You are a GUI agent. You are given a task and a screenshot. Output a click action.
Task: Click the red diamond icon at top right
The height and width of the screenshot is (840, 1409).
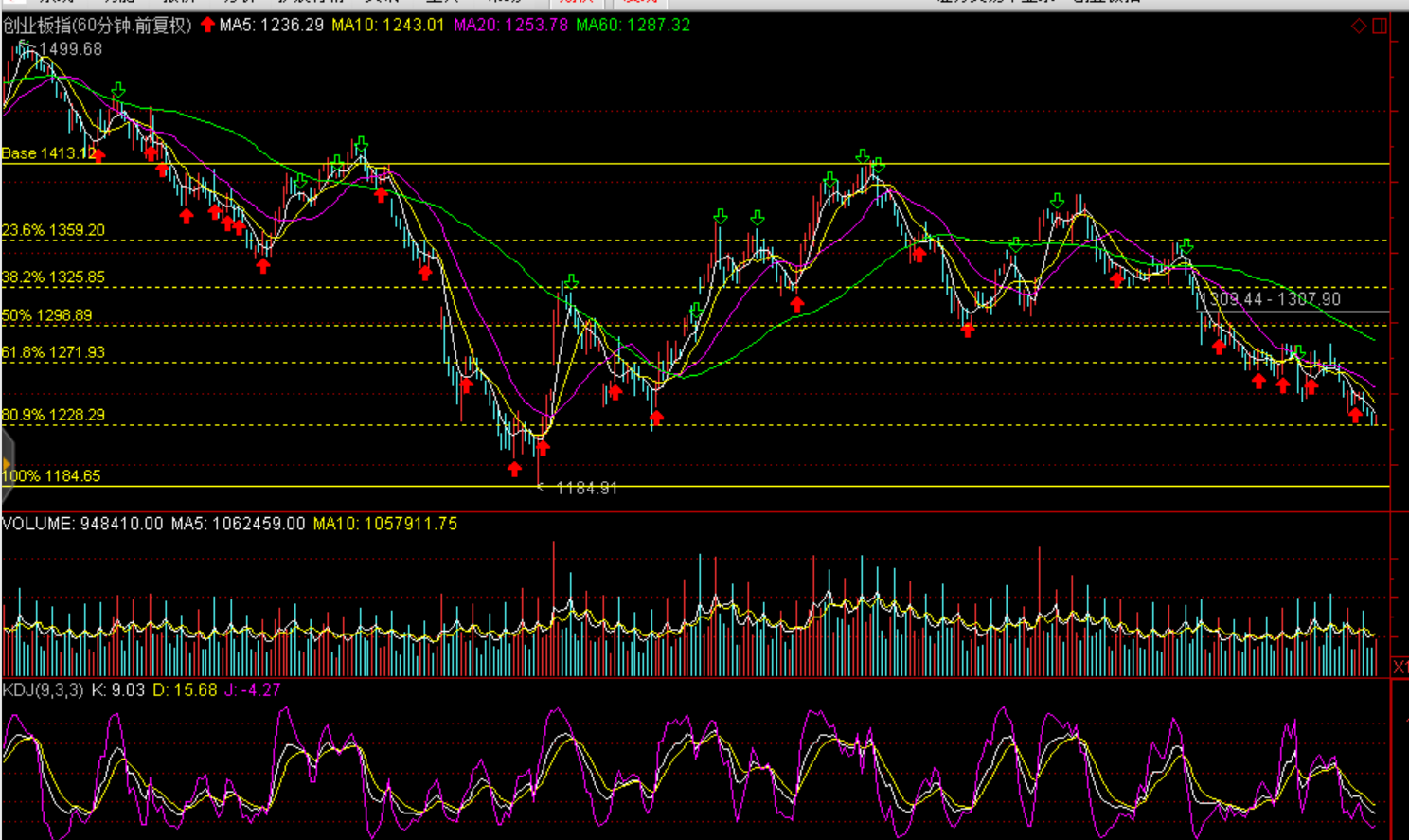pyautogui.click(x=1359, y=26)
